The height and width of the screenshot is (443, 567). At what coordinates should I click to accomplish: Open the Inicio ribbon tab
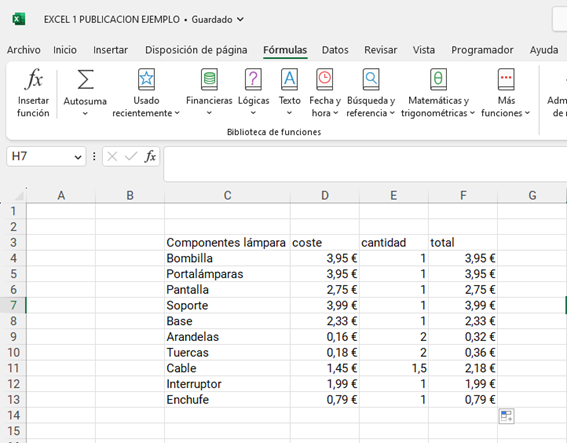click(65, 50)
